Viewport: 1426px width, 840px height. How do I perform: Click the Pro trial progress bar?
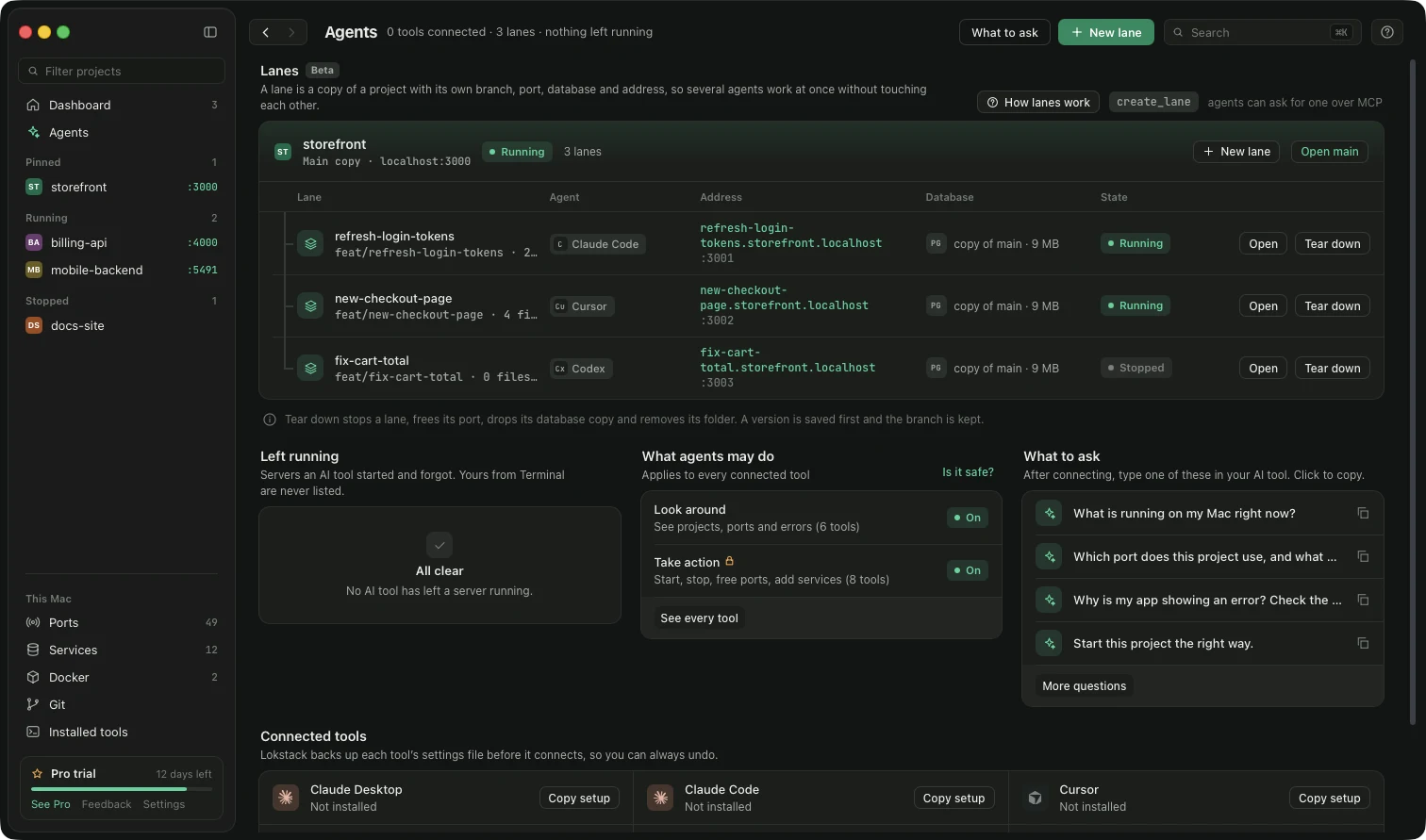click(x=122, y=788)
